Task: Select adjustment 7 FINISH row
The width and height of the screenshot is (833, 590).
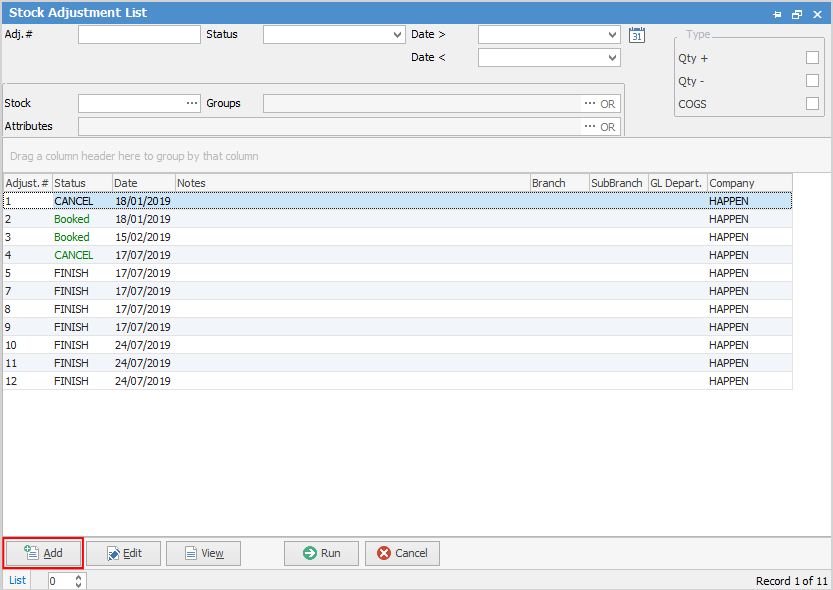Action: (398, 292)
